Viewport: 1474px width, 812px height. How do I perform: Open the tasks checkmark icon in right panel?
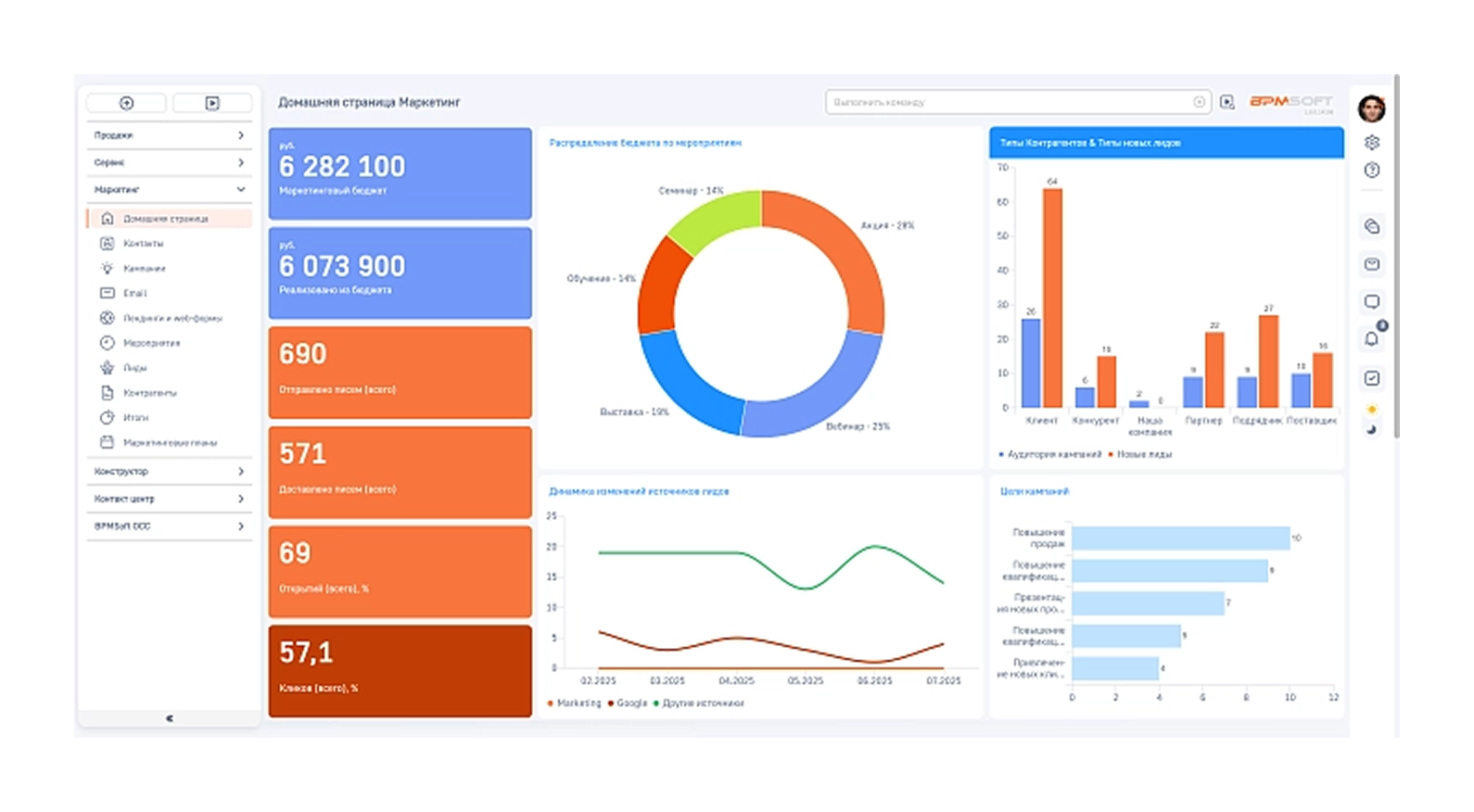tap(1372, 378)
